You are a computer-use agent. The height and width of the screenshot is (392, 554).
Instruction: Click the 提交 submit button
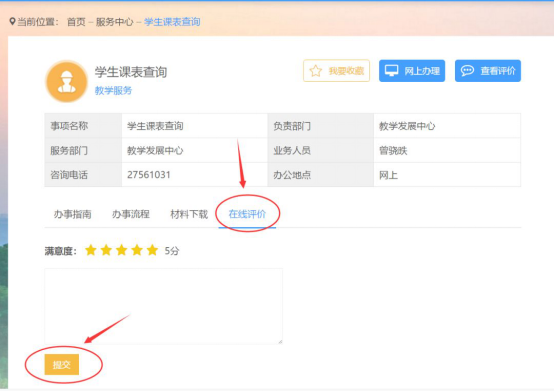pos(61,364)
